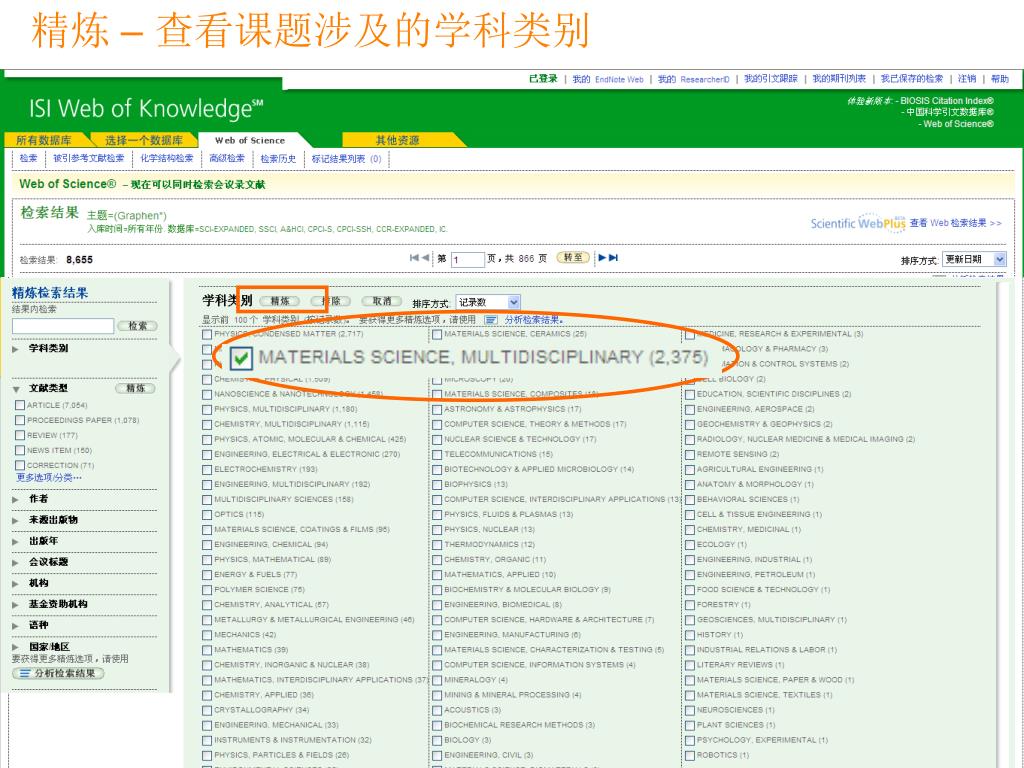This screenshot has height=768, width=1024.
Task: Check NEWS ITEM (150) box
Action: (x=20, y=451)
